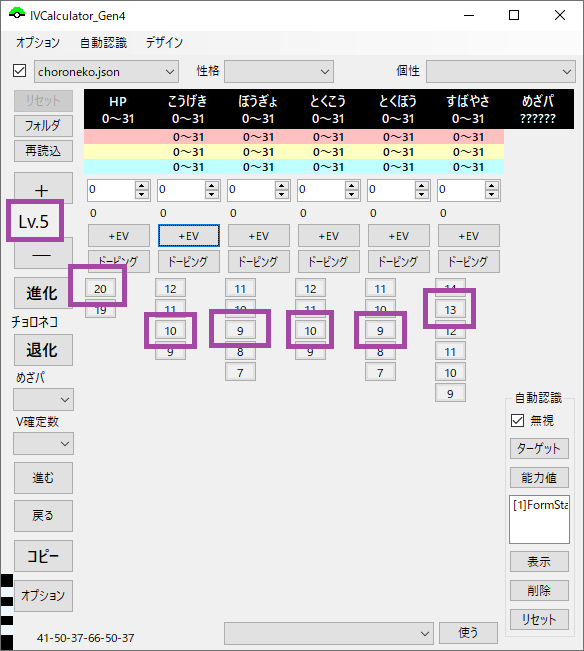This screenshot has width=584, height=651.
Task: Click the ターゲット target button
Action: tap(539, 448)
